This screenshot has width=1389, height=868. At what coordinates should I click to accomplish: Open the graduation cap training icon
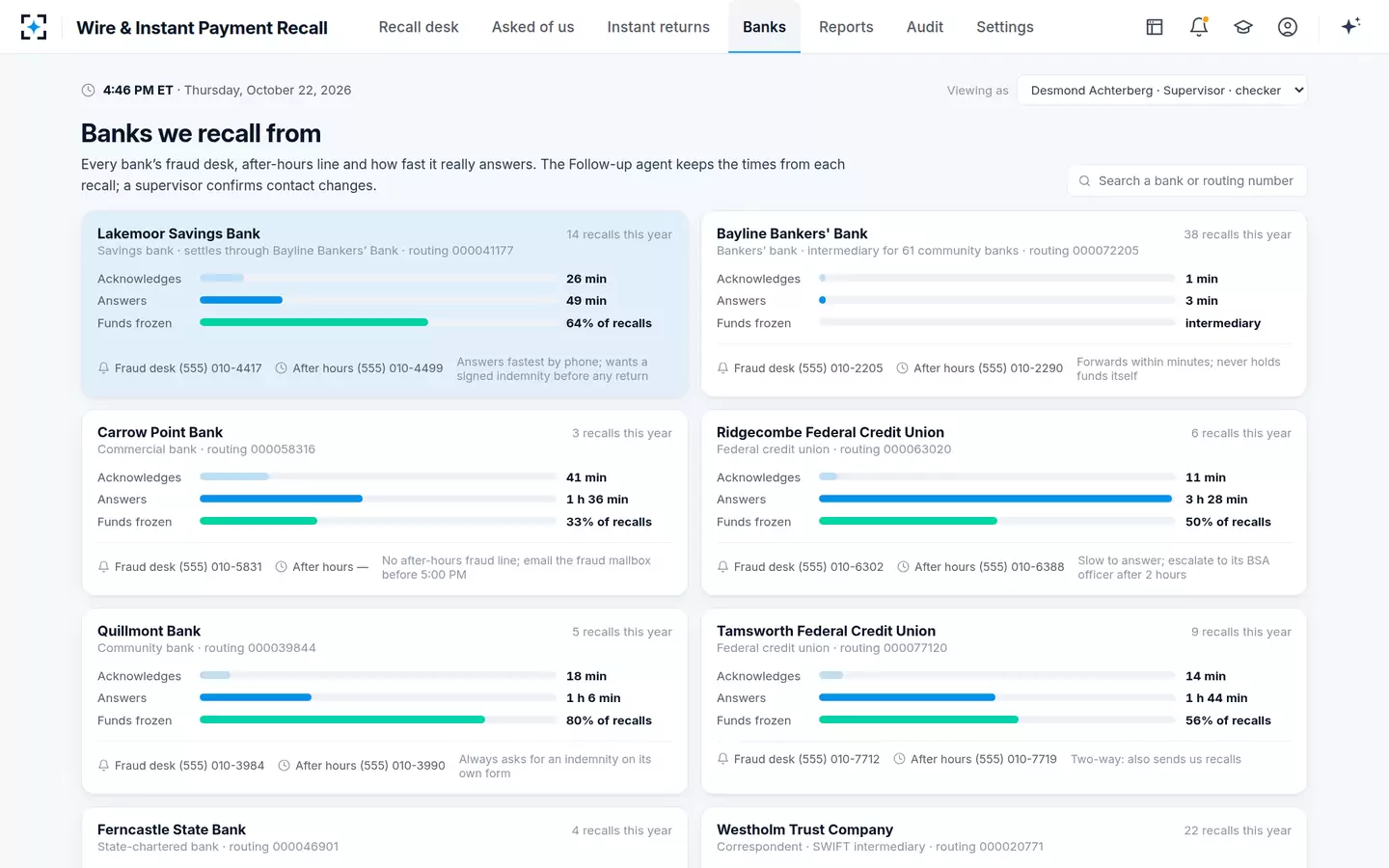pos(1243,27)
